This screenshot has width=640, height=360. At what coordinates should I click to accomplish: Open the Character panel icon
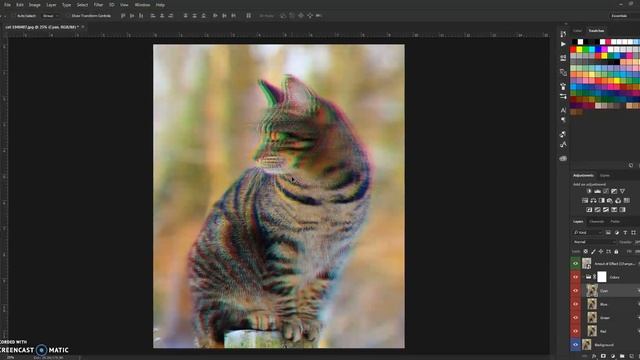563,110
